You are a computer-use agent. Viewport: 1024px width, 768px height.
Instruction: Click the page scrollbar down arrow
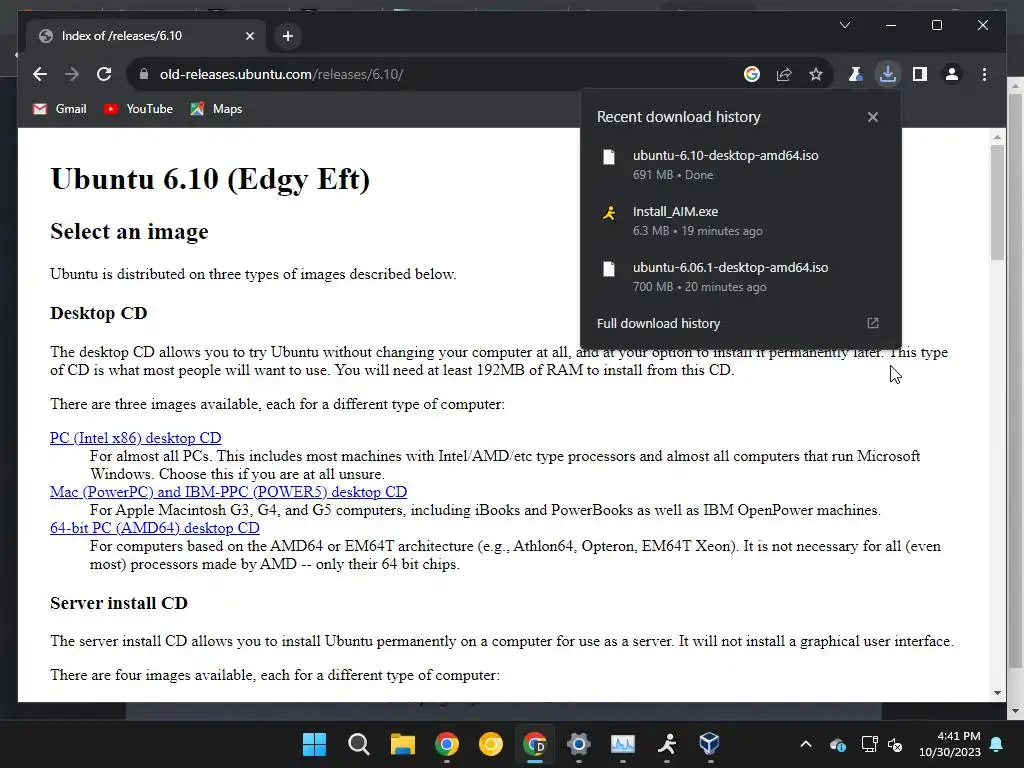pos(997,693)
